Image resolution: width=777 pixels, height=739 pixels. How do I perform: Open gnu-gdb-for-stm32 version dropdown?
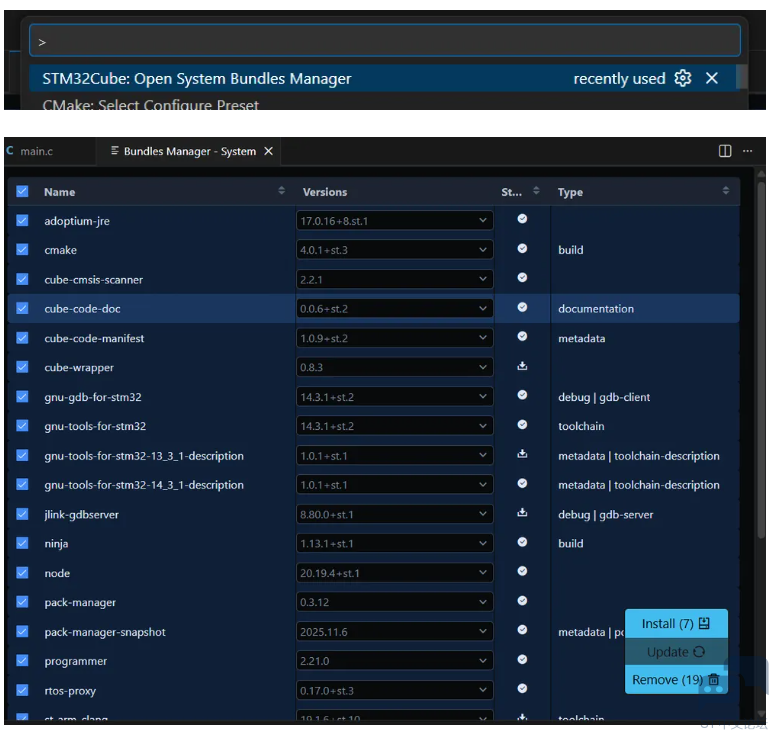(x=394, y=397)
